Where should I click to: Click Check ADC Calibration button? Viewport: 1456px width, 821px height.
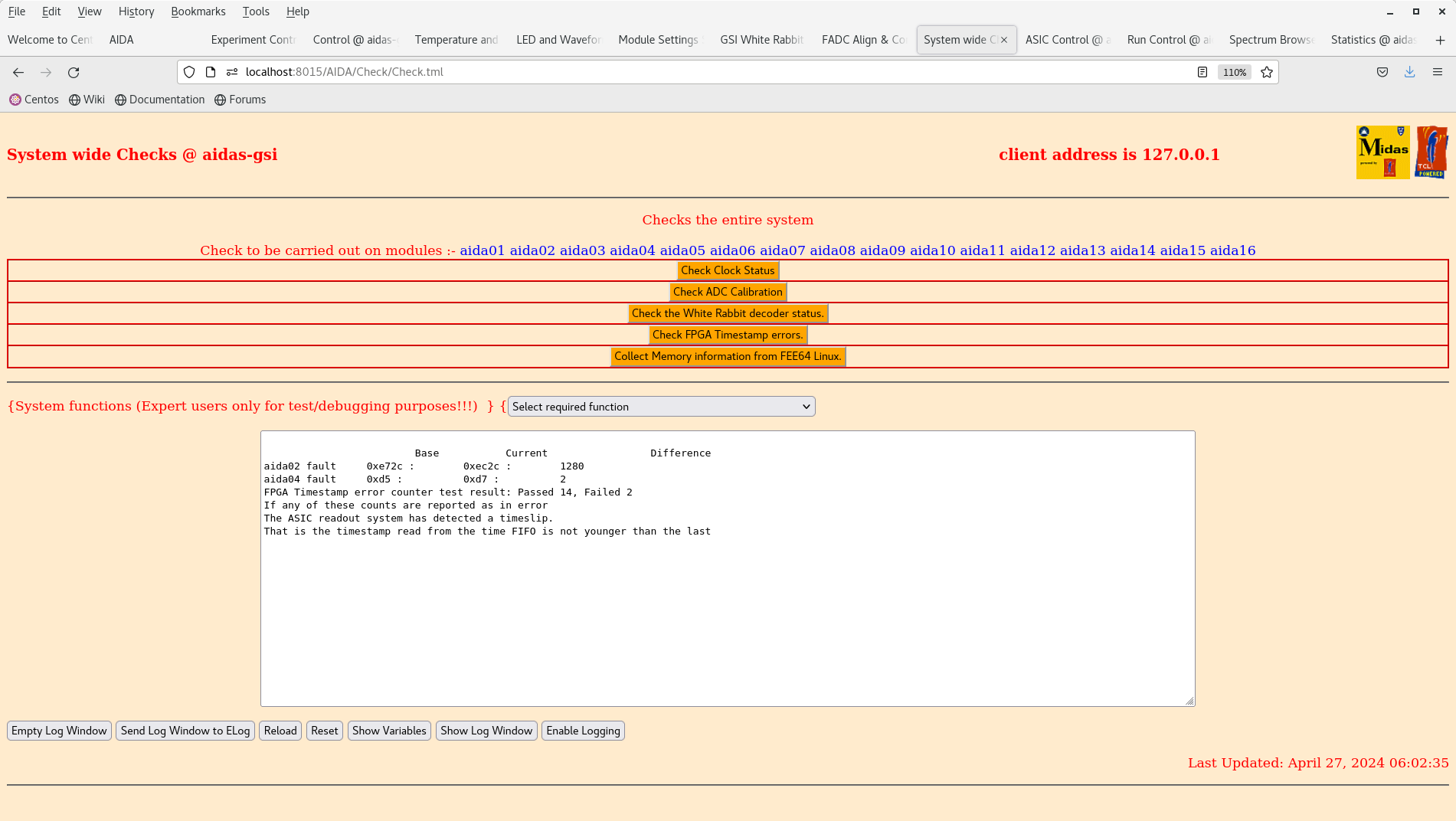(728, 292)
